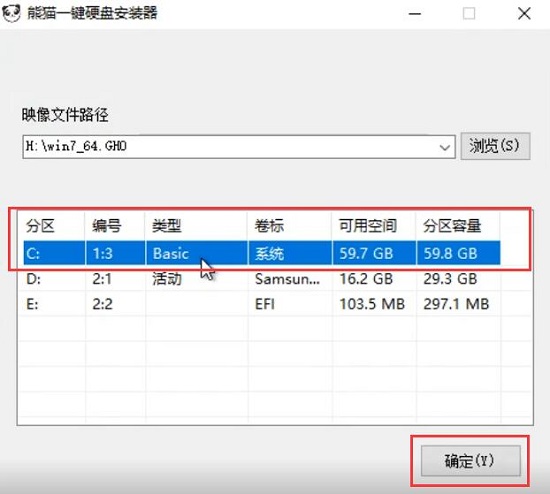Click the 分区 column header

[51, 226]
